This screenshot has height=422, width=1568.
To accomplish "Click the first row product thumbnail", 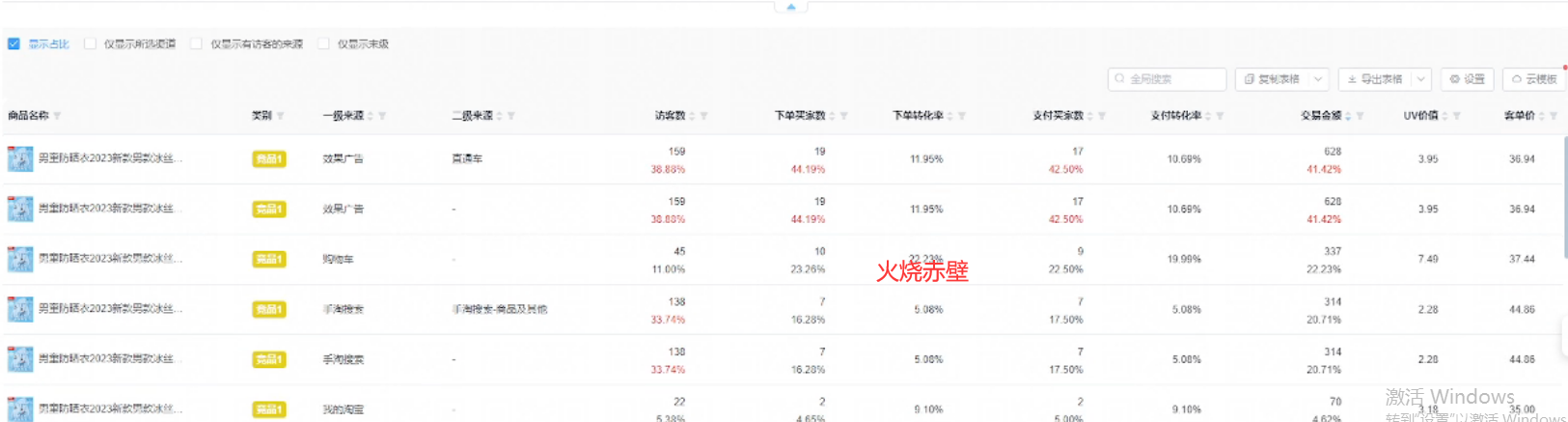I will (x=20, y=158).
